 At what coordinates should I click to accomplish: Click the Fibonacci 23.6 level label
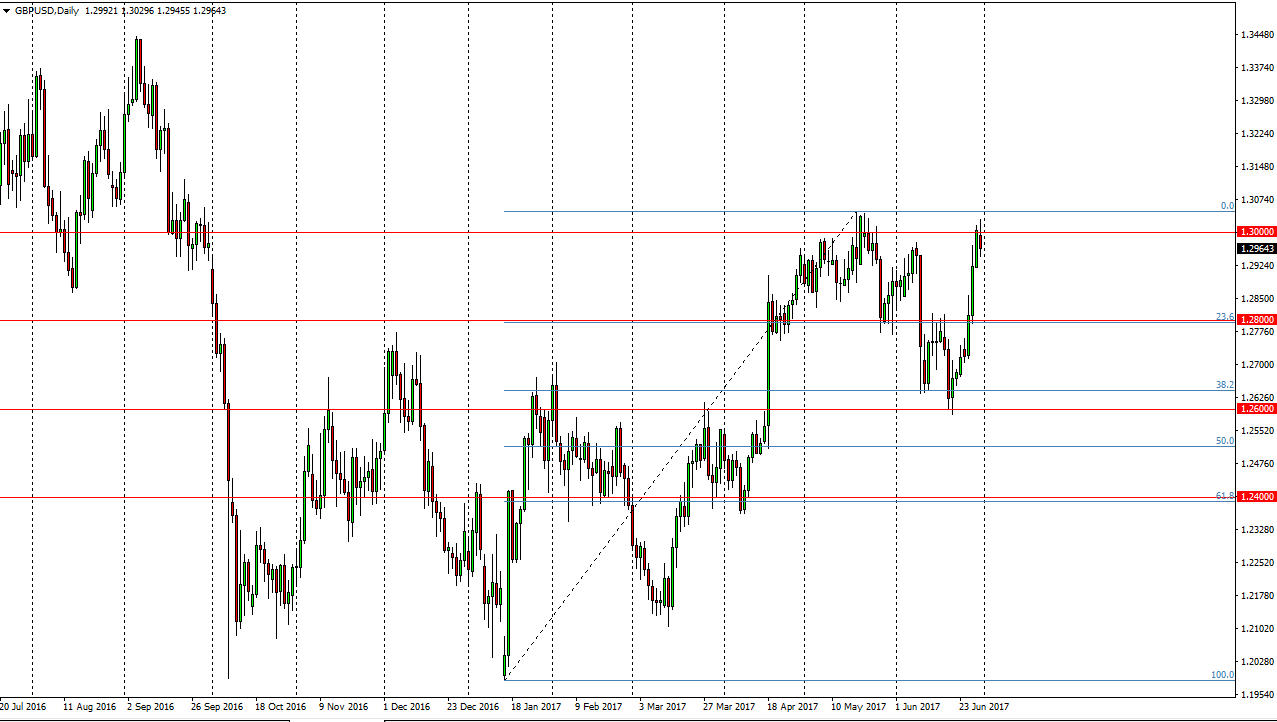(x=1225, y=316)
